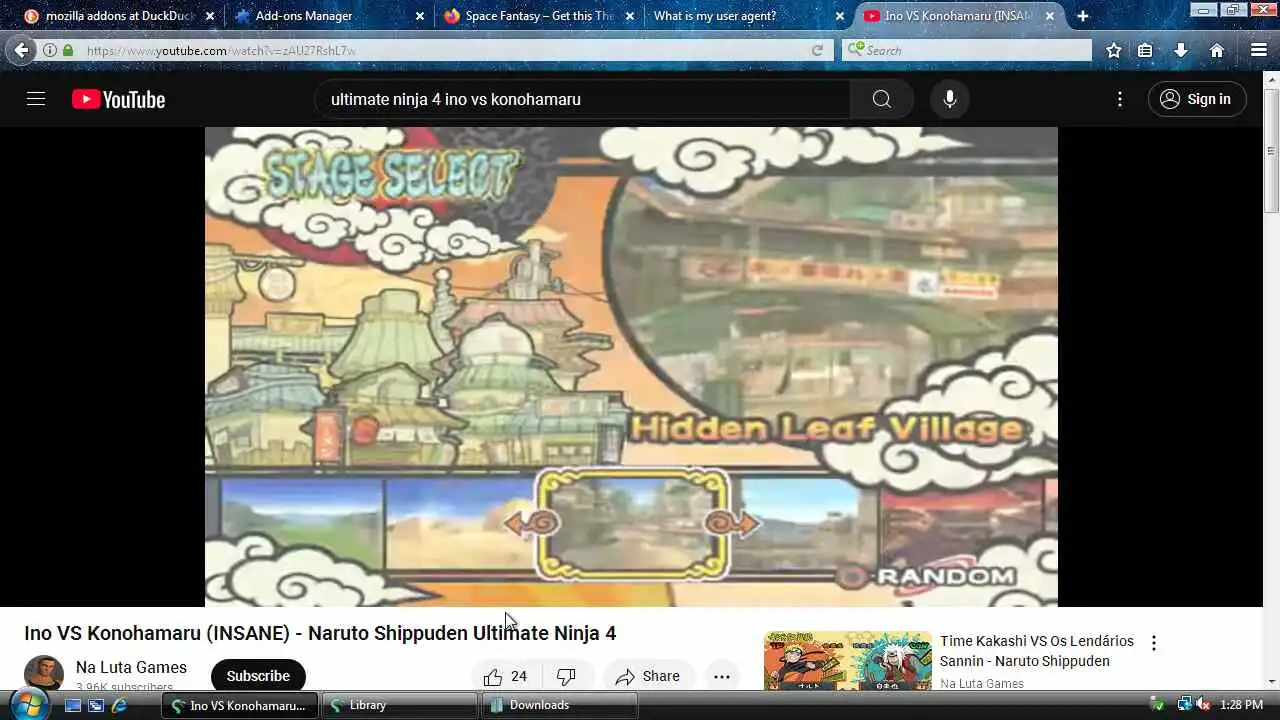Switch to What is my user agent tab
This screenshot has width=1280, height=720.
[750, 16]
